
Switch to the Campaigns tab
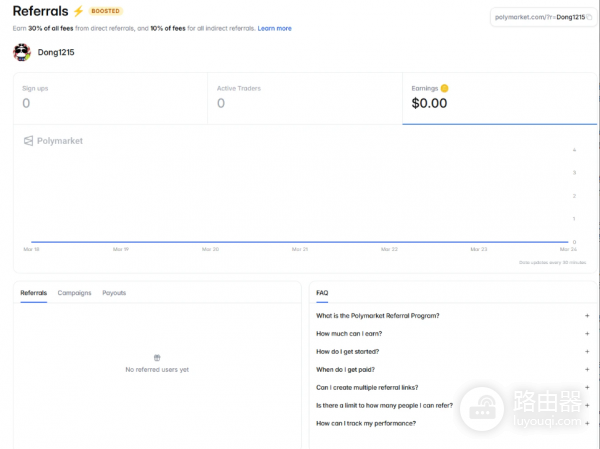click(x=74, y=293)
